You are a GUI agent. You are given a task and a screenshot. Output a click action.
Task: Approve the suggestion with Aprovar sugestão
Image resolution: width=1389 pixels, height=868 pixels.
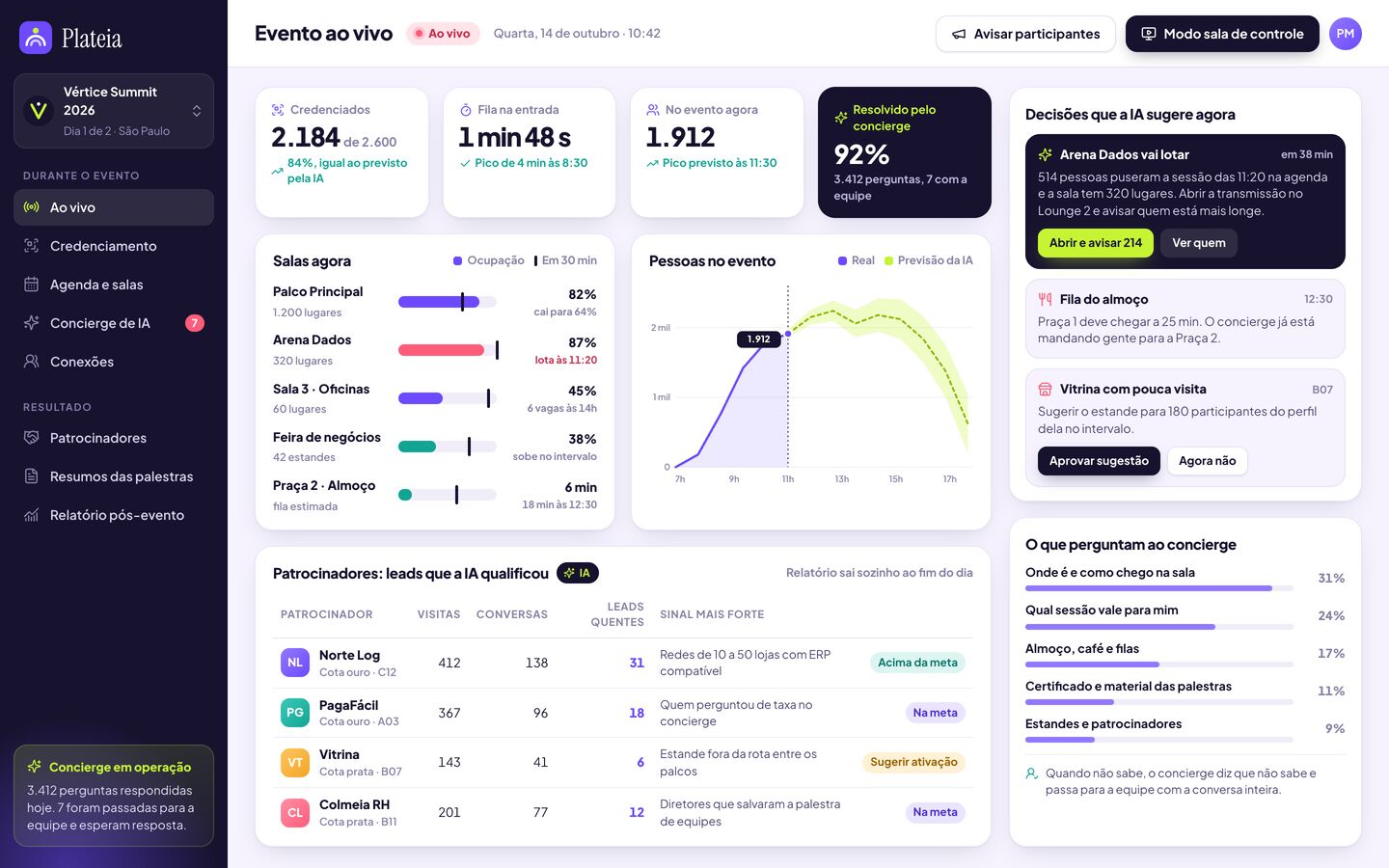point(1099,461)
